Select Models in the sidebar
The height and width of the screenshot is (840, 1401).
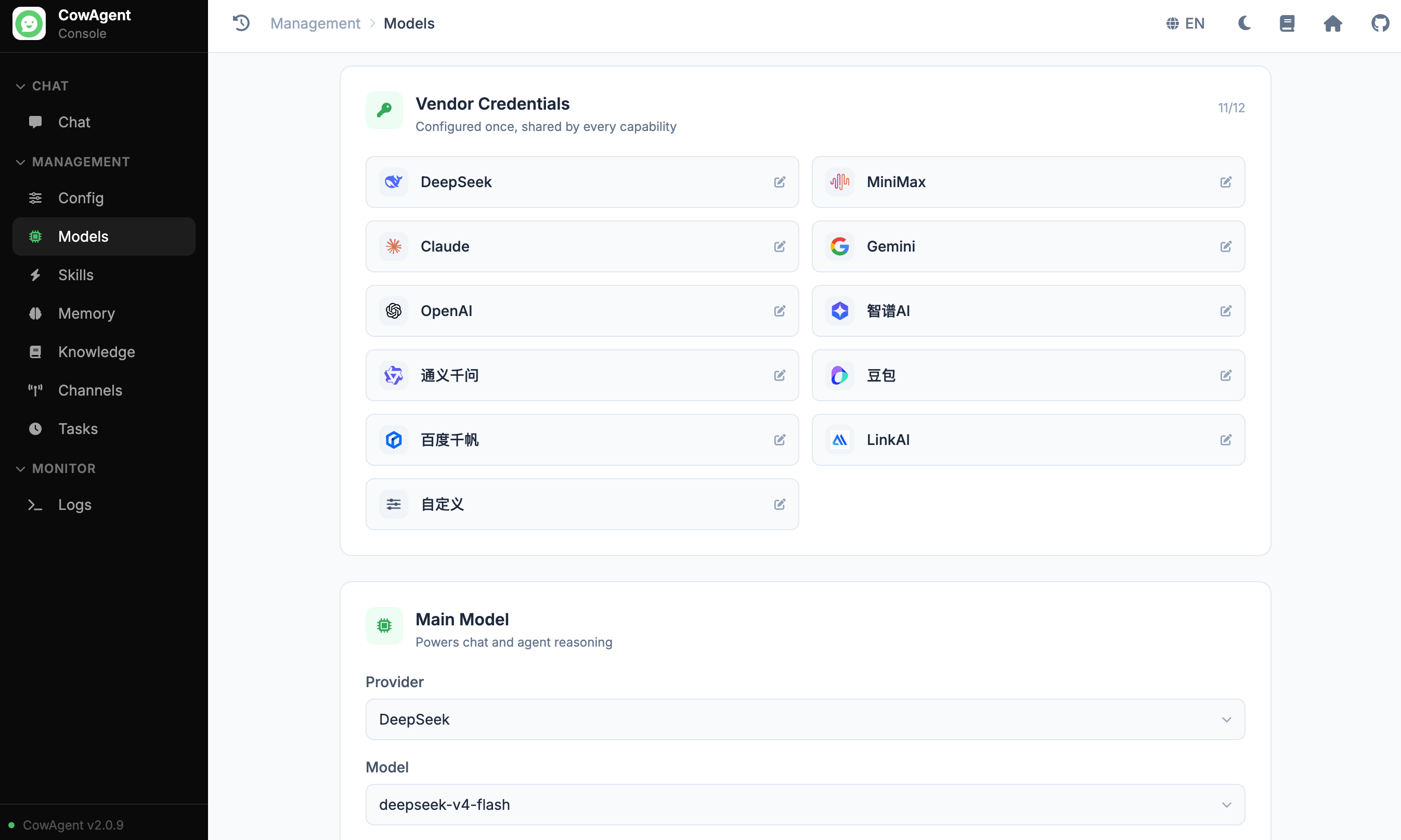click(x=103, y=237)
